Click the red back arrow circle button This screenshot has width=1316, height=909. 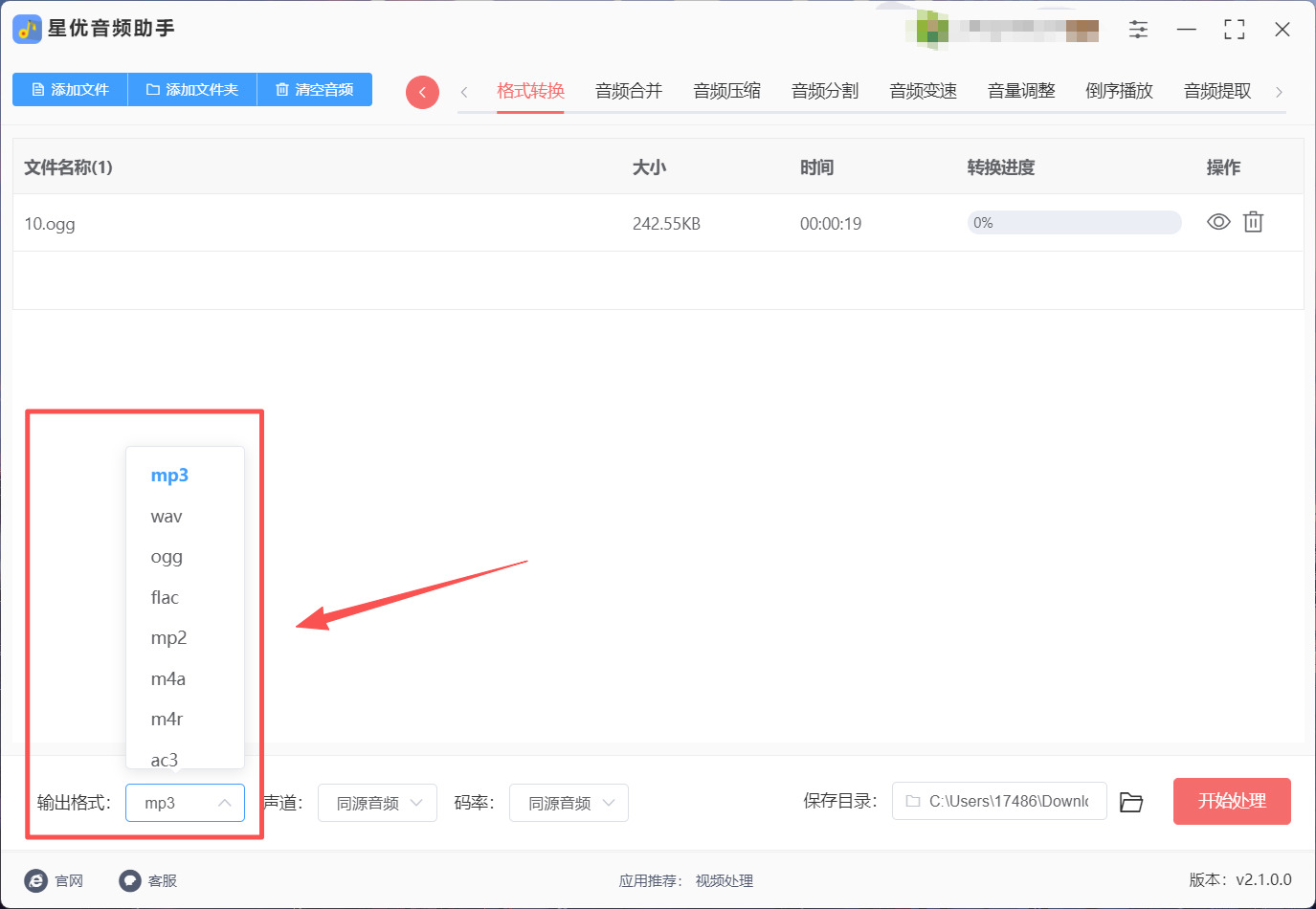(x=422, y=92)
